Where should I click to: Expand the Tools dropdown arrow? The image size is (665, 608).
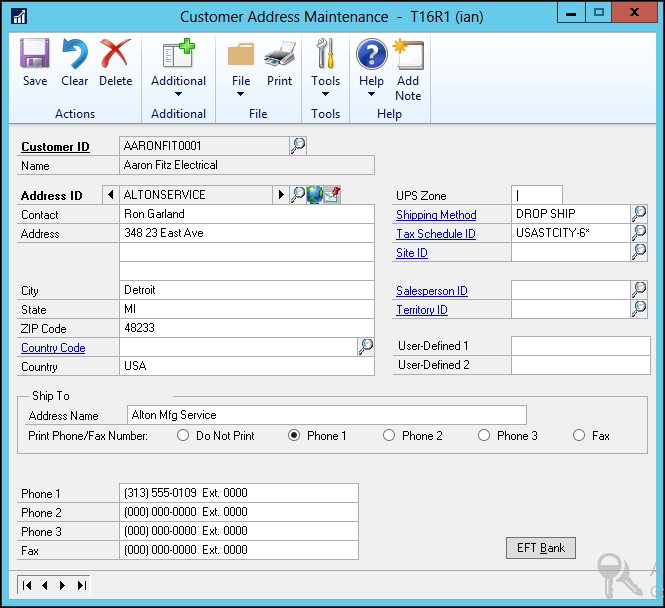[325, 94]
